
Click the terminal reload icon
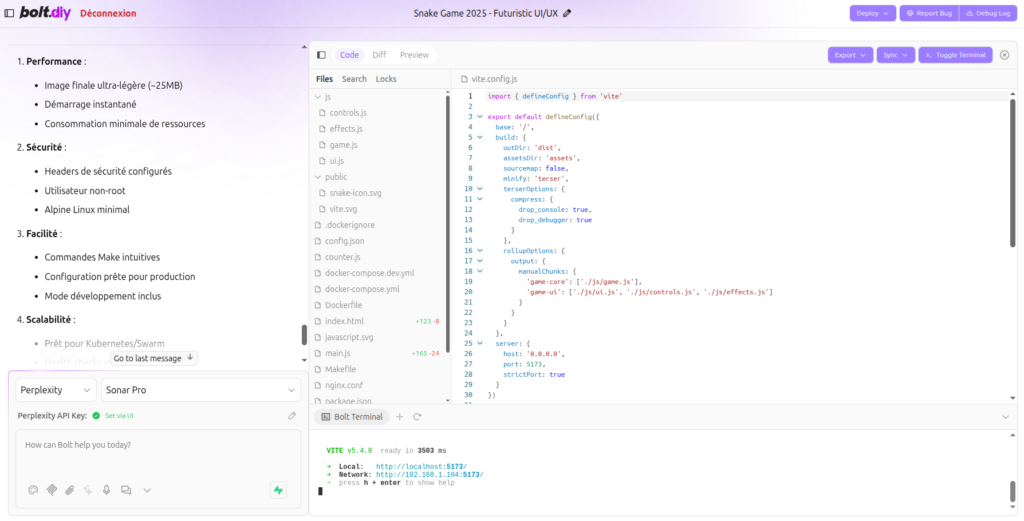pyautogui.click(x=417, y=417)
